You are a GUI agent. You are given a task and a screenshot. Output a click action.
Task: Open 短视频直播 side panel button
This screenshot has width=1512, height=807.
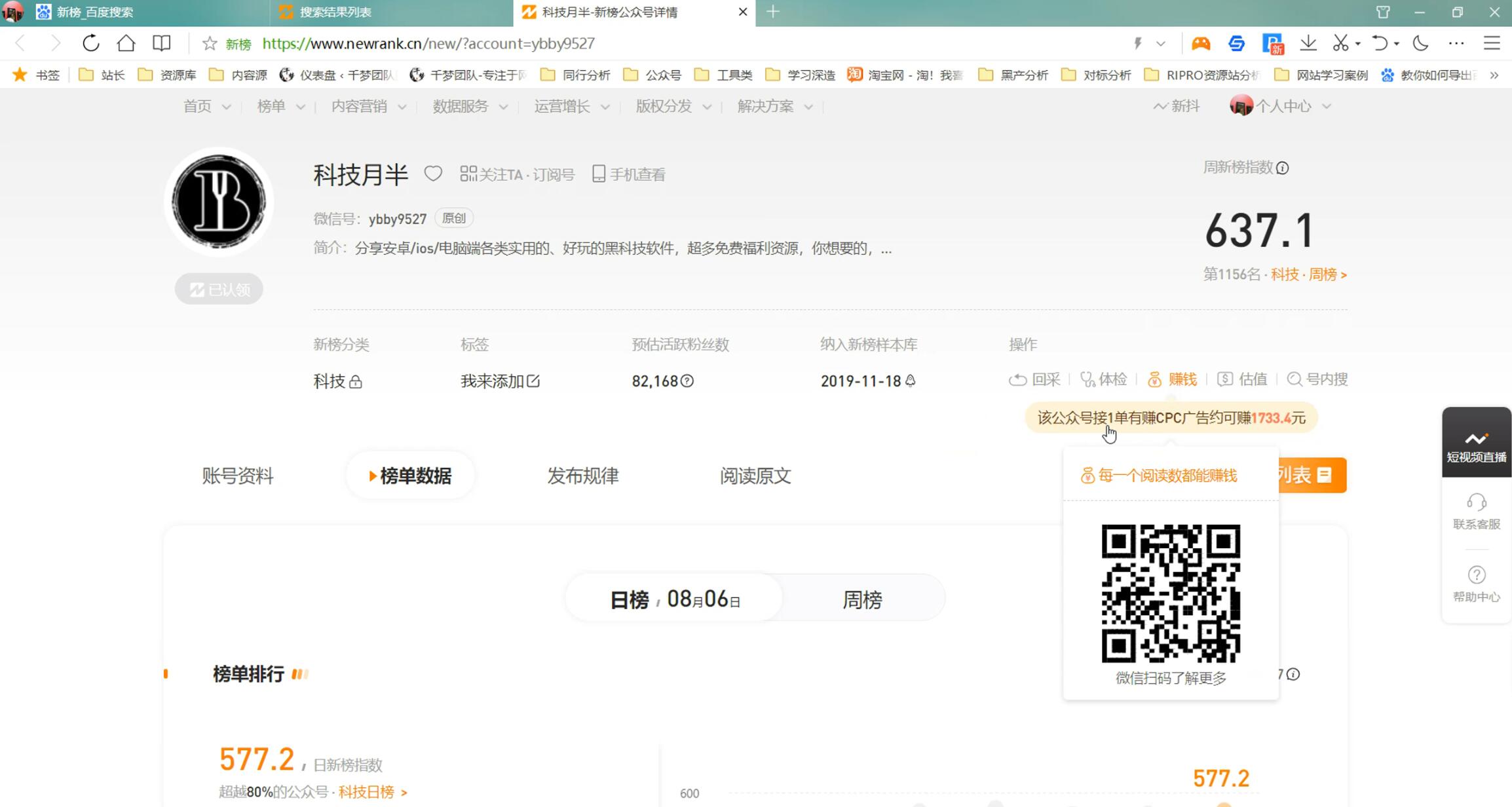[x=1476, y=442]
